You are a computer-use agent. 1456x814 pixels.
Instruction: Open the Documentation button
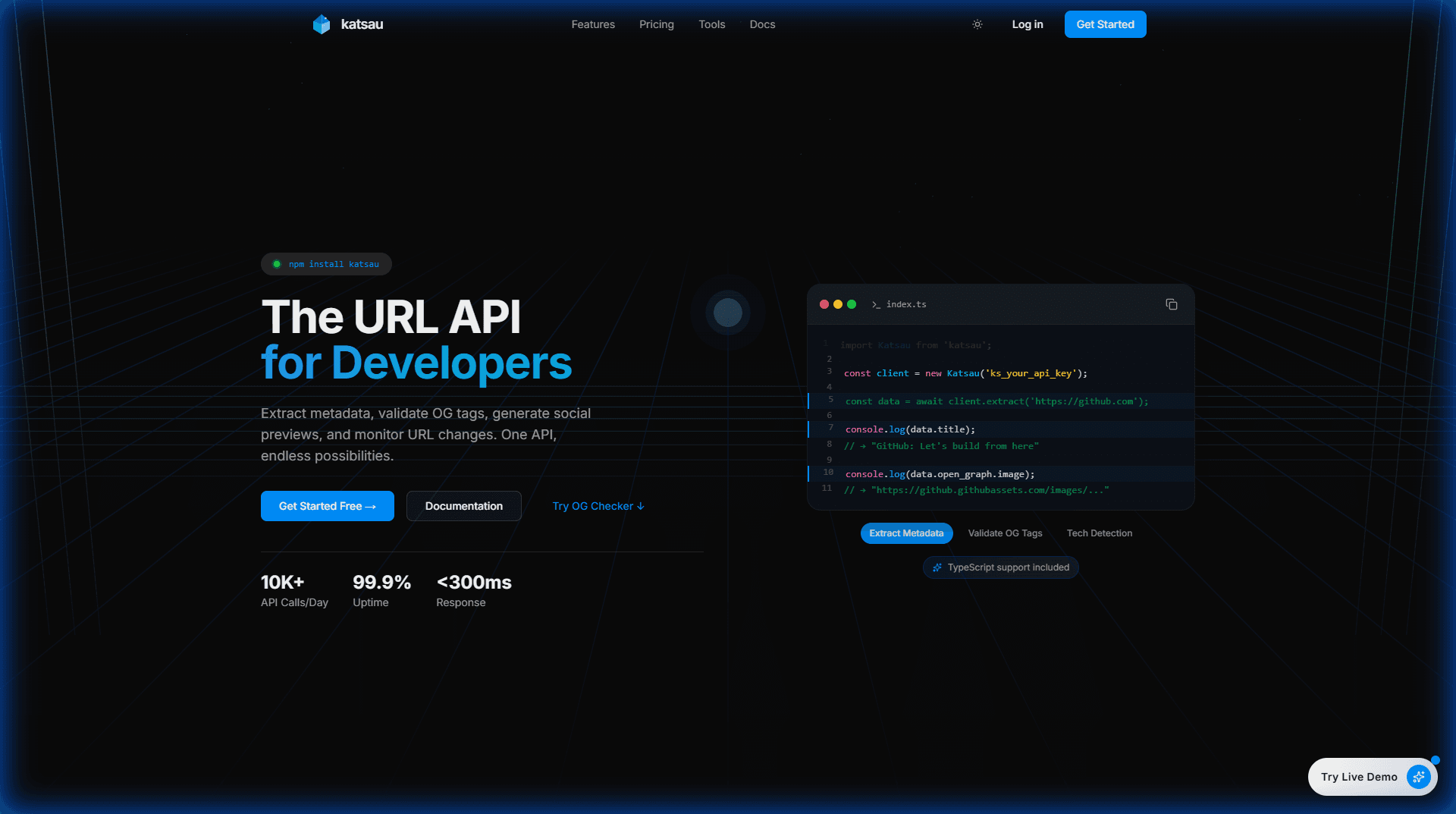(463, 506)
